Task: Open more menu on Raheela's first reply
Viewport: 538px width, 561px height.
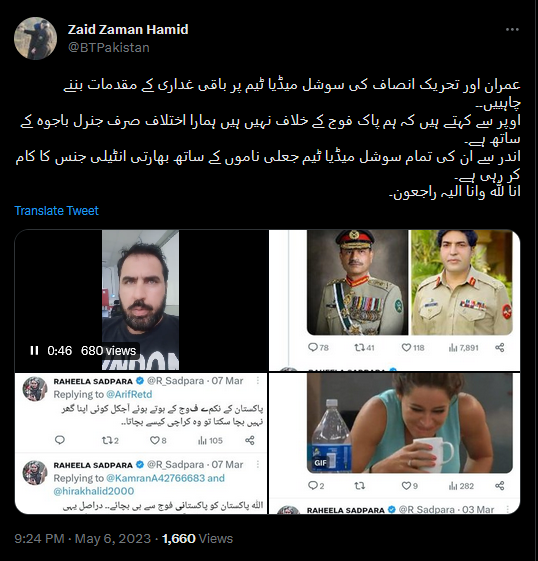Action: coord(258,381)
